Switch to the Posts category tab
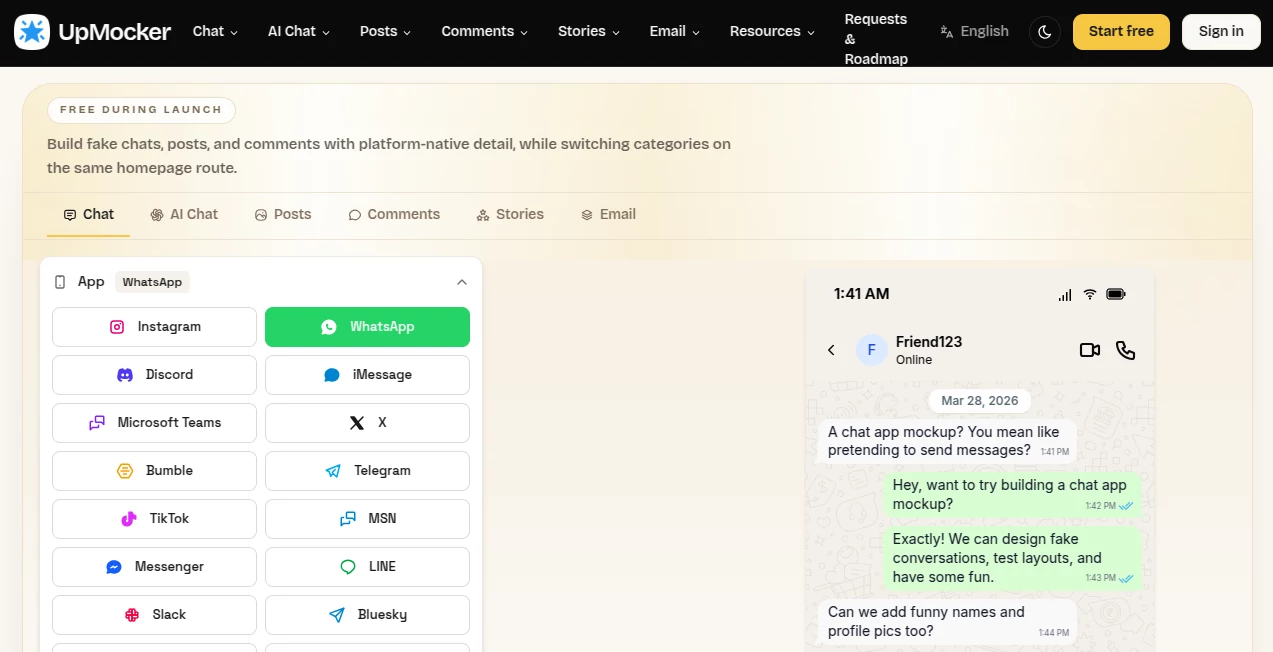Screen dimensions: 1273x652 click(x=283, y=214)
